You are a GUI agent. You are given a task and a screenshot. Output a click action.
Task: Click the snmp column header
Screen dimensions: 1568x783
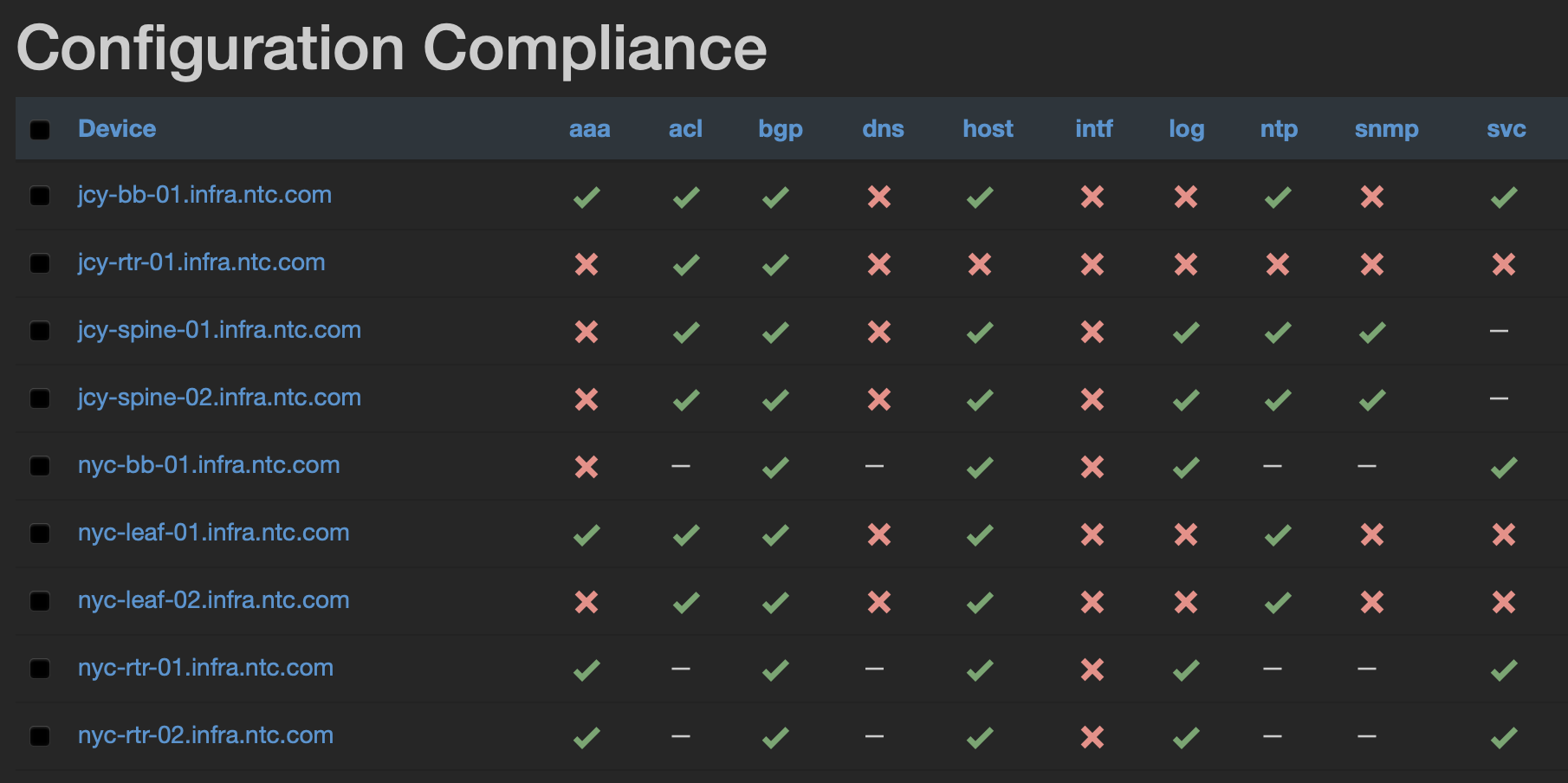coord(1386,129)
